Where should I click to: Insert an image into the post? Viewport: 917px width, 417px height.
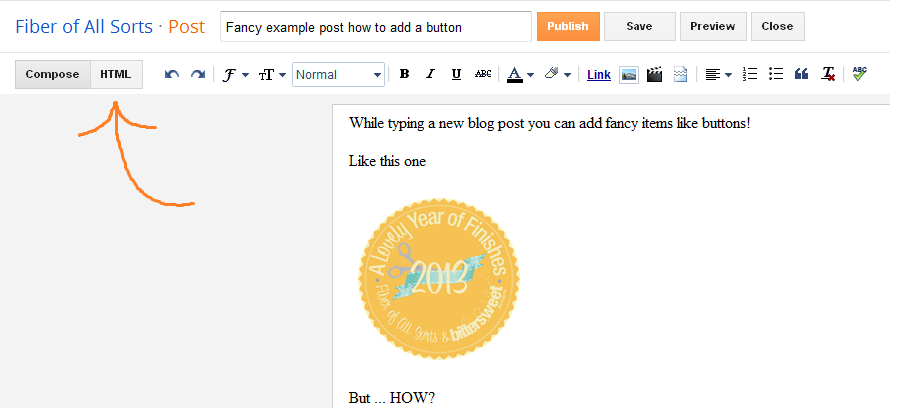tap(629, 75)
